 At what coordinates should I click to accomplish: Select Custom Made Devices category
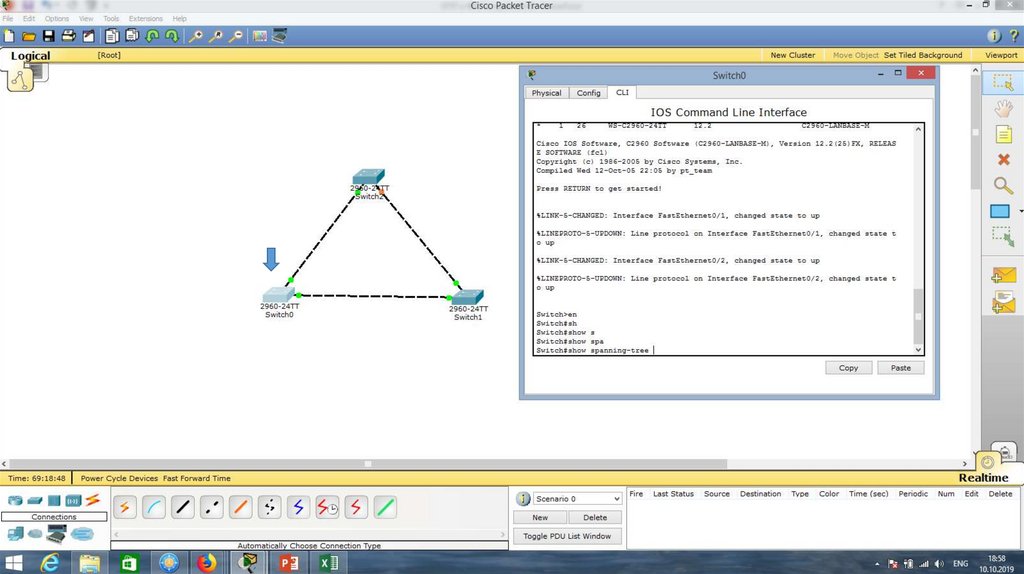[56, 534]
